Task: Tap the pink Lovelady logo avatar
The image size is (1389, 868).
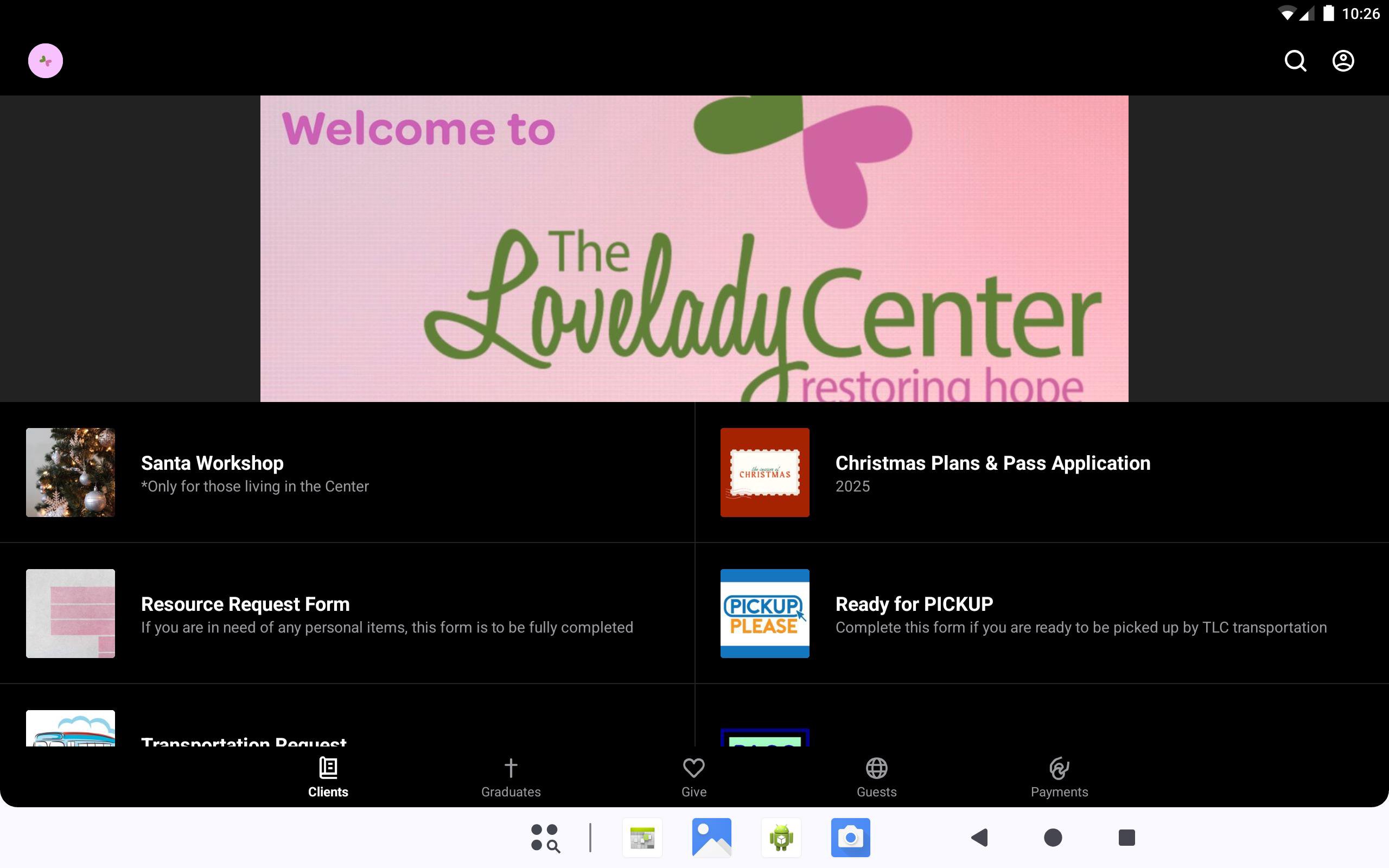Action: 46,61
